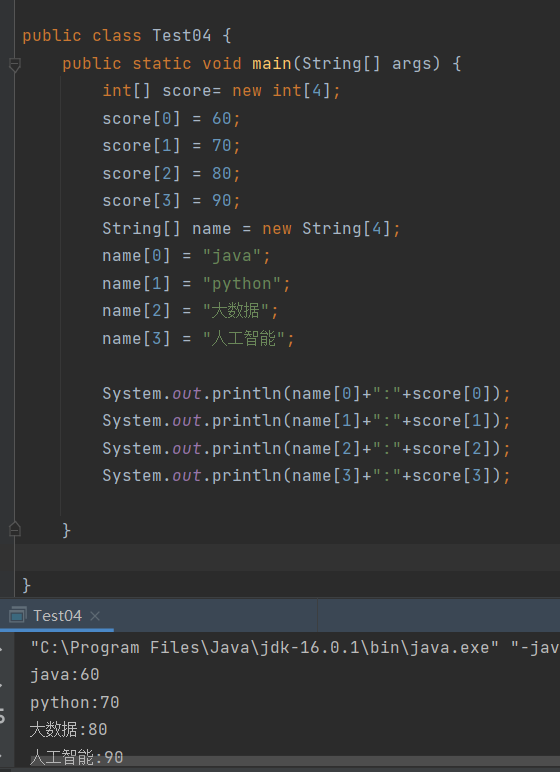This screenshot has width=560, height=772.
Task: Click the fold end marker beside main's closing brace
Action: (x=15, y=529)
